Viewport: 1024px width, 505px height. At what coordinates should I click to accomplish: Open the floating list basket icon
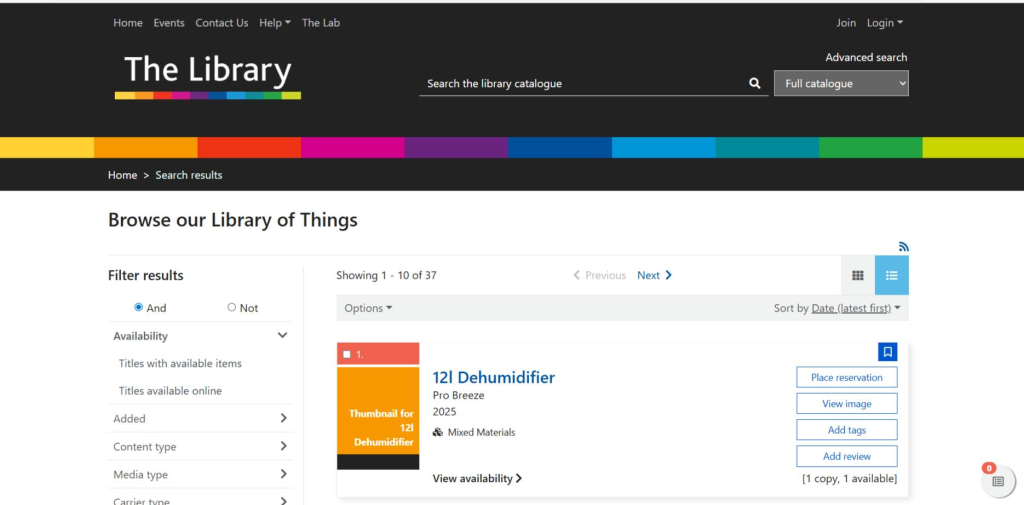point(997,481)
